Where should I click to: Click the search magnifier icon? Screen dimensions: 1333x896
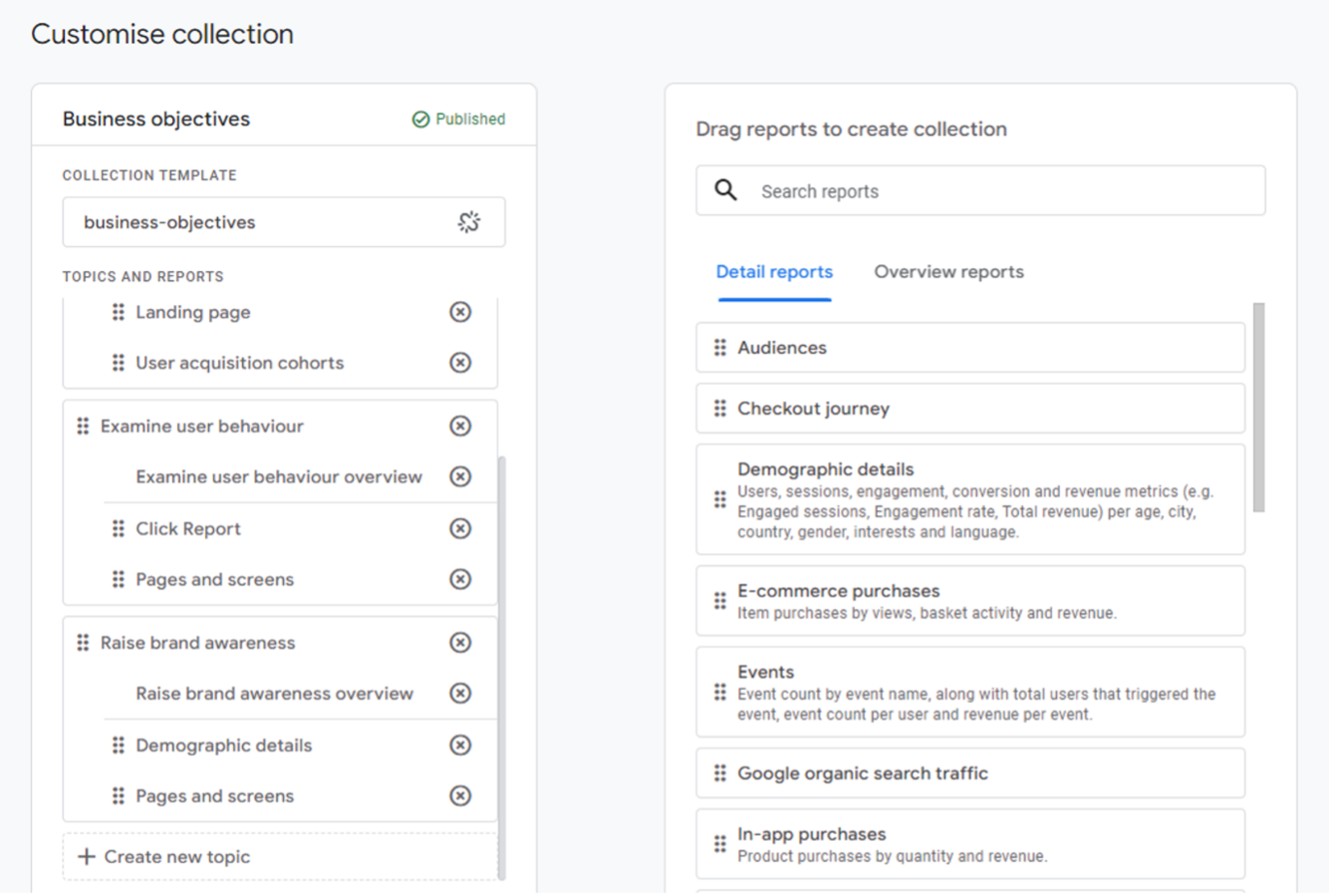tap(726, 190)
